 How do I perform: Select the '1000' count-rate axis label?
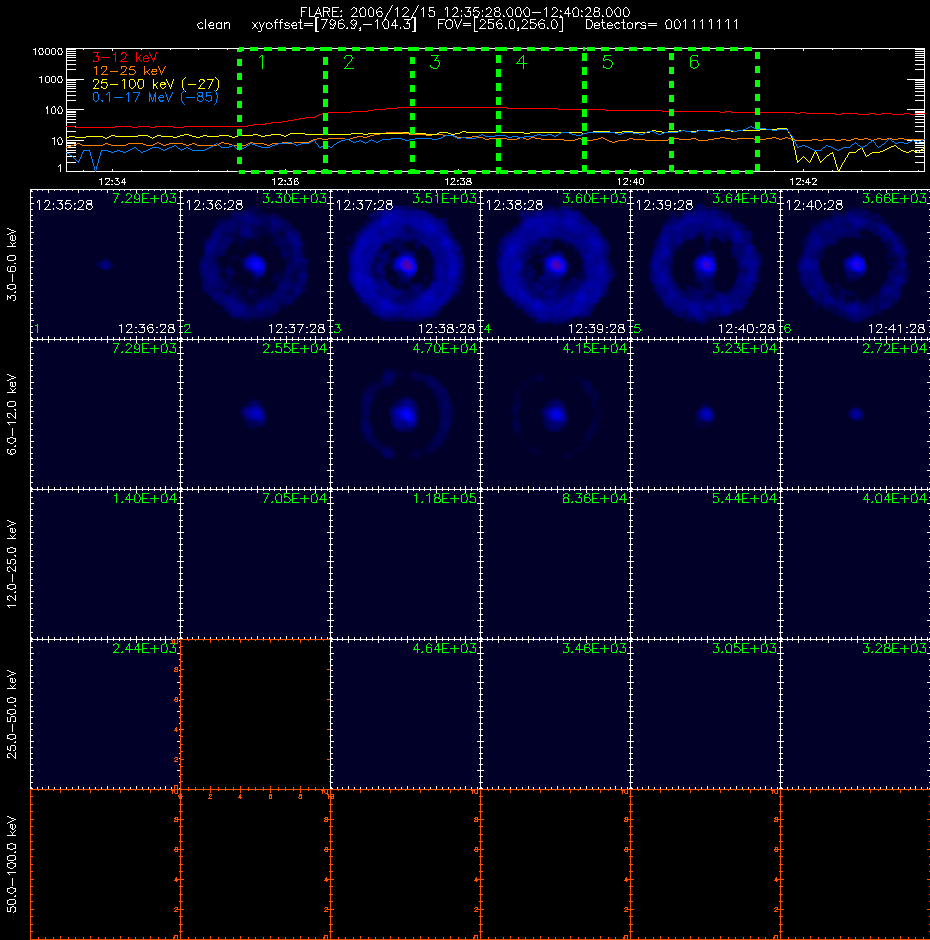tap(50, 80)
